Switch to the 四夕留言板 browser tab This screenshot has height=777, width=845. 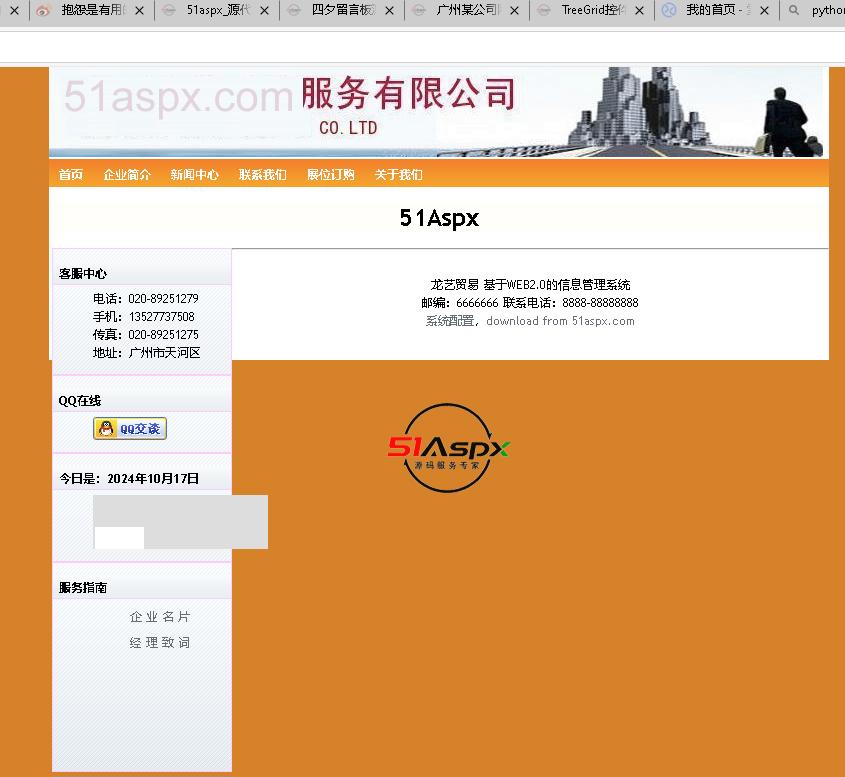pos(342,10)
